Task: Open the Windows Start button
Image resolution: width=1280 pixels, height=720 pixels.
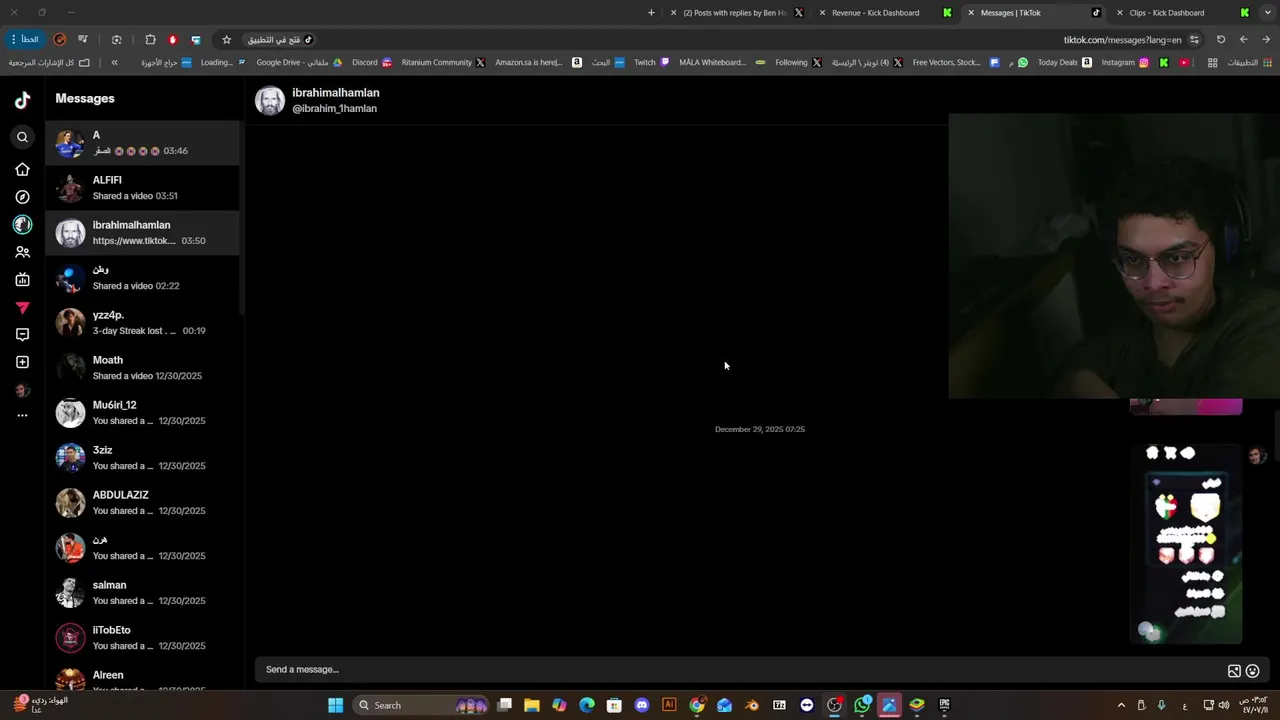Action: [336, 705]
